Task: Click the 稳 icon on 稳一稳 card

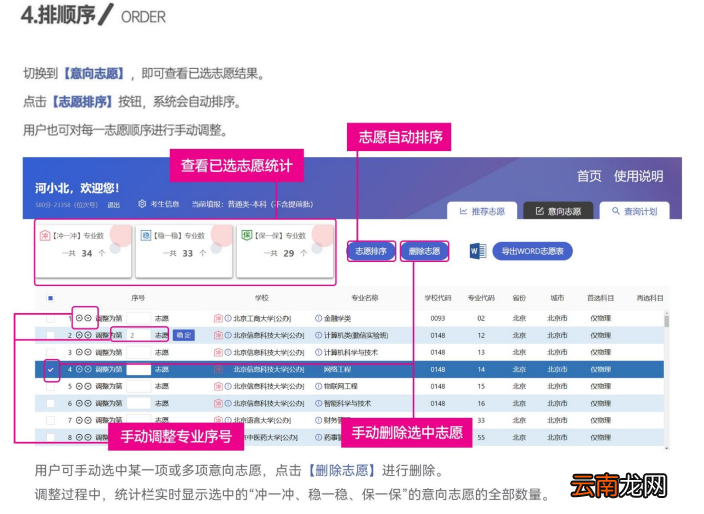Action: [146, 236]
